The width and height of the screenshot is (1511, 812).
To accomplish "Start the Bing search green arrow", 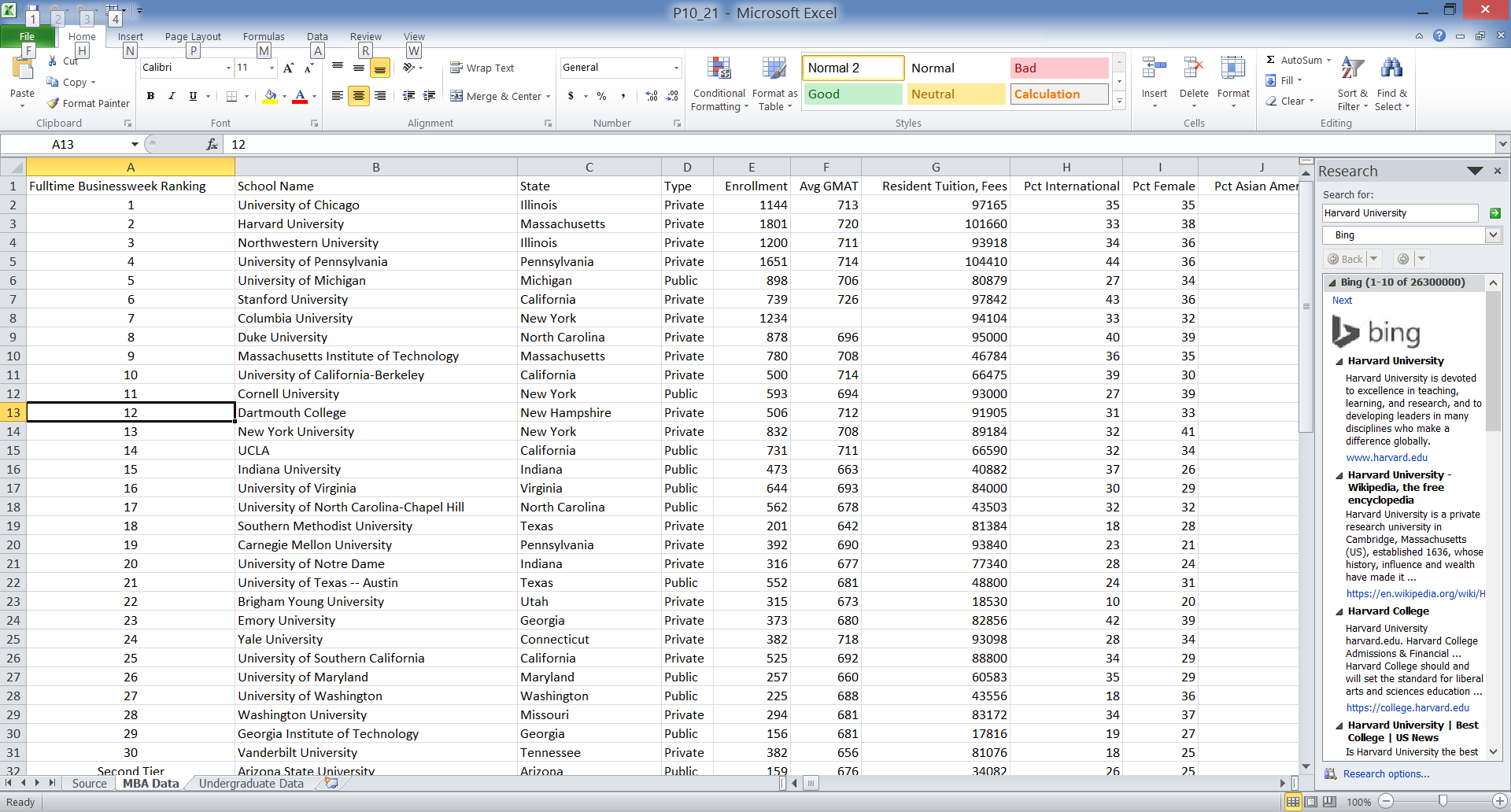I will click(1495, 213).
